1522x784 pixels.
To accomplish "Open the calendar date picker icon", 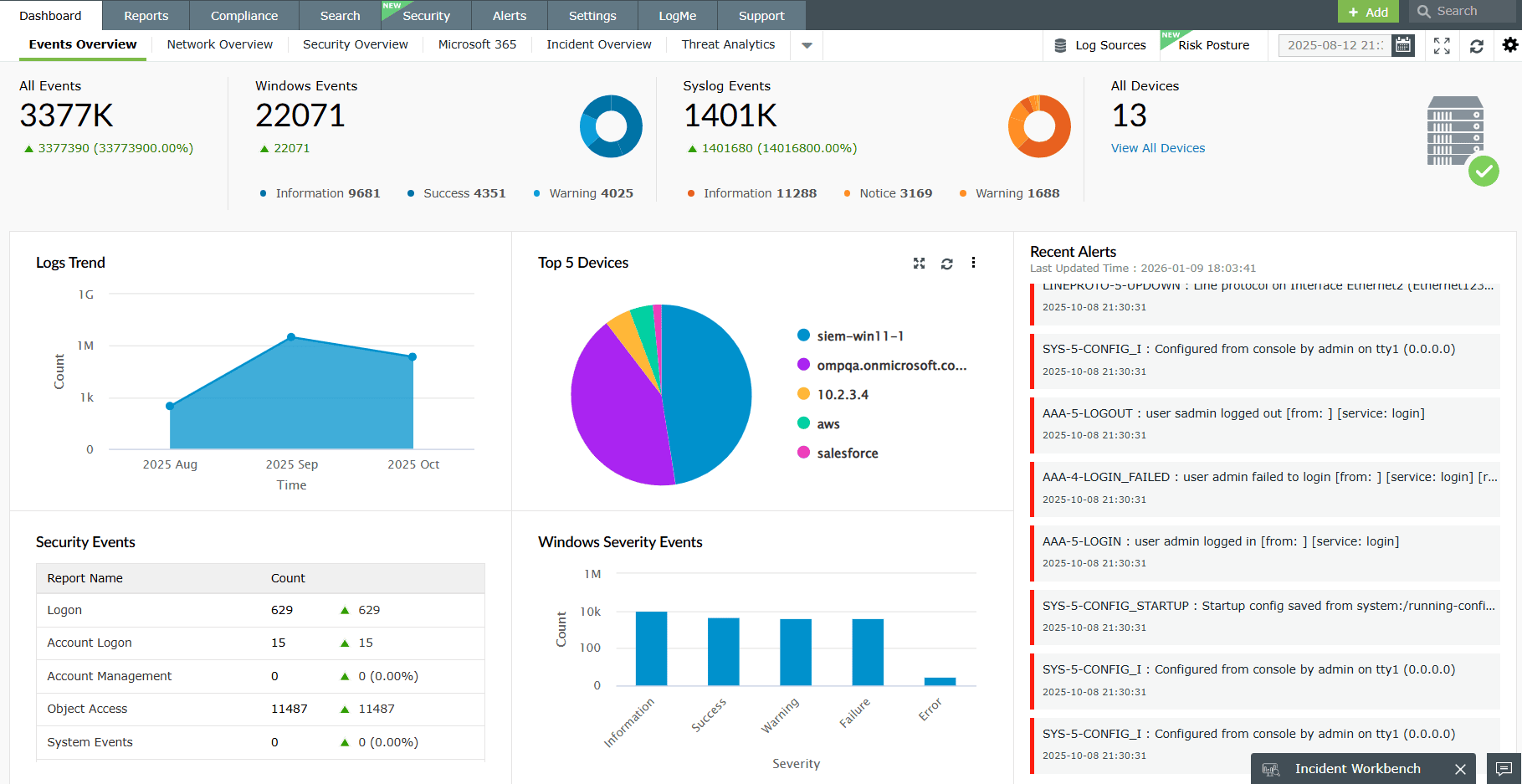I will pos(1402,45).
